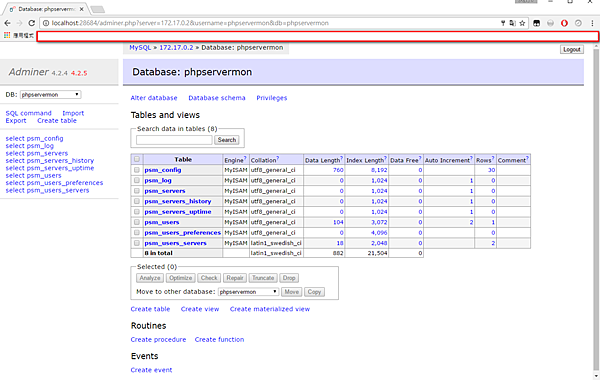The height and width of the screenshot is (380, 600).
Task: Open the Apps grid shortcut in bookmarks bar
Action: click(7, 35)
